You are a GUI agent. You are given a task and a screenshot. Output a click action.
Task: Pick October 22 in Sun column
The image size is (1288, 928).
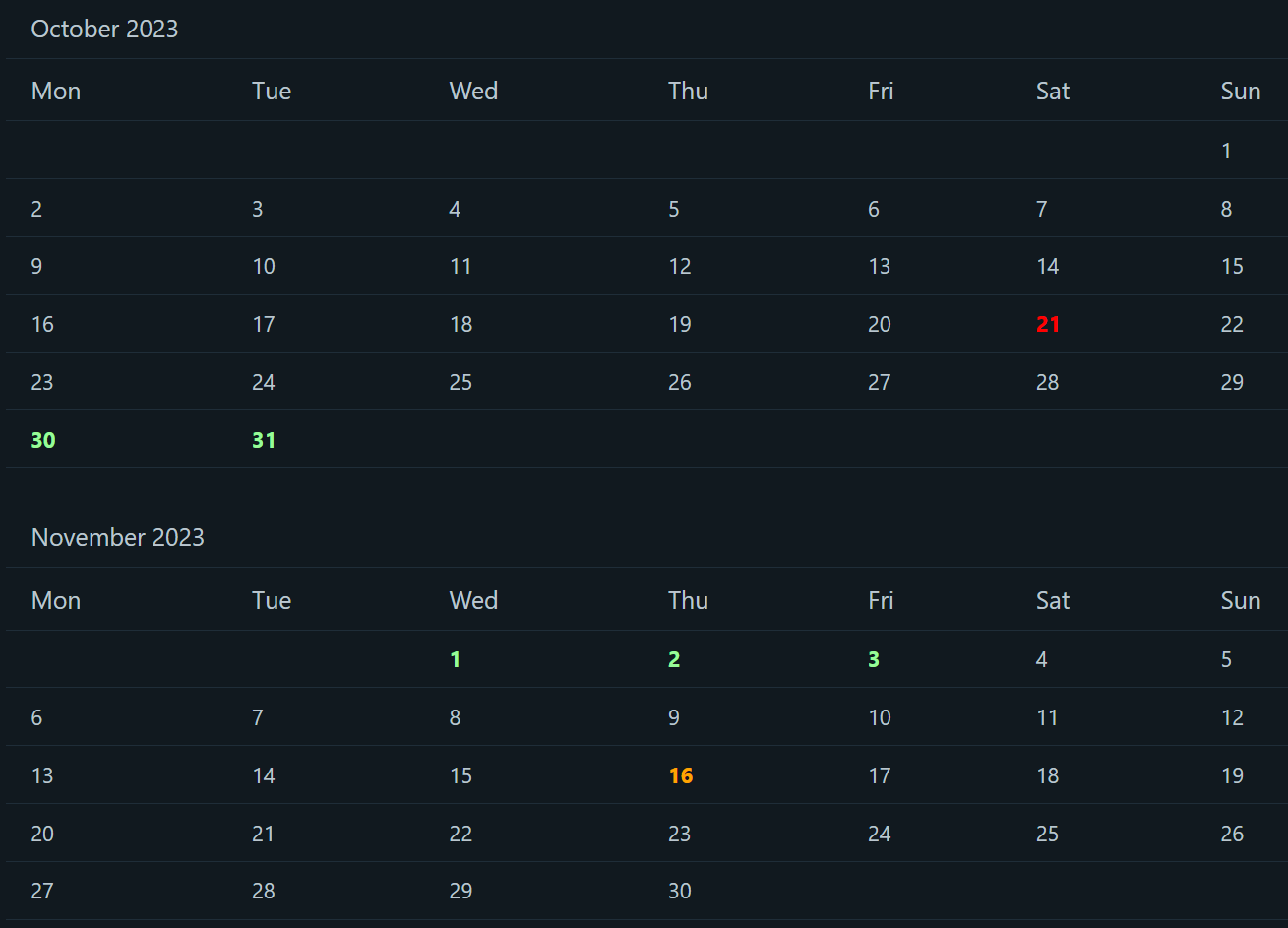tap(1232, 324)
